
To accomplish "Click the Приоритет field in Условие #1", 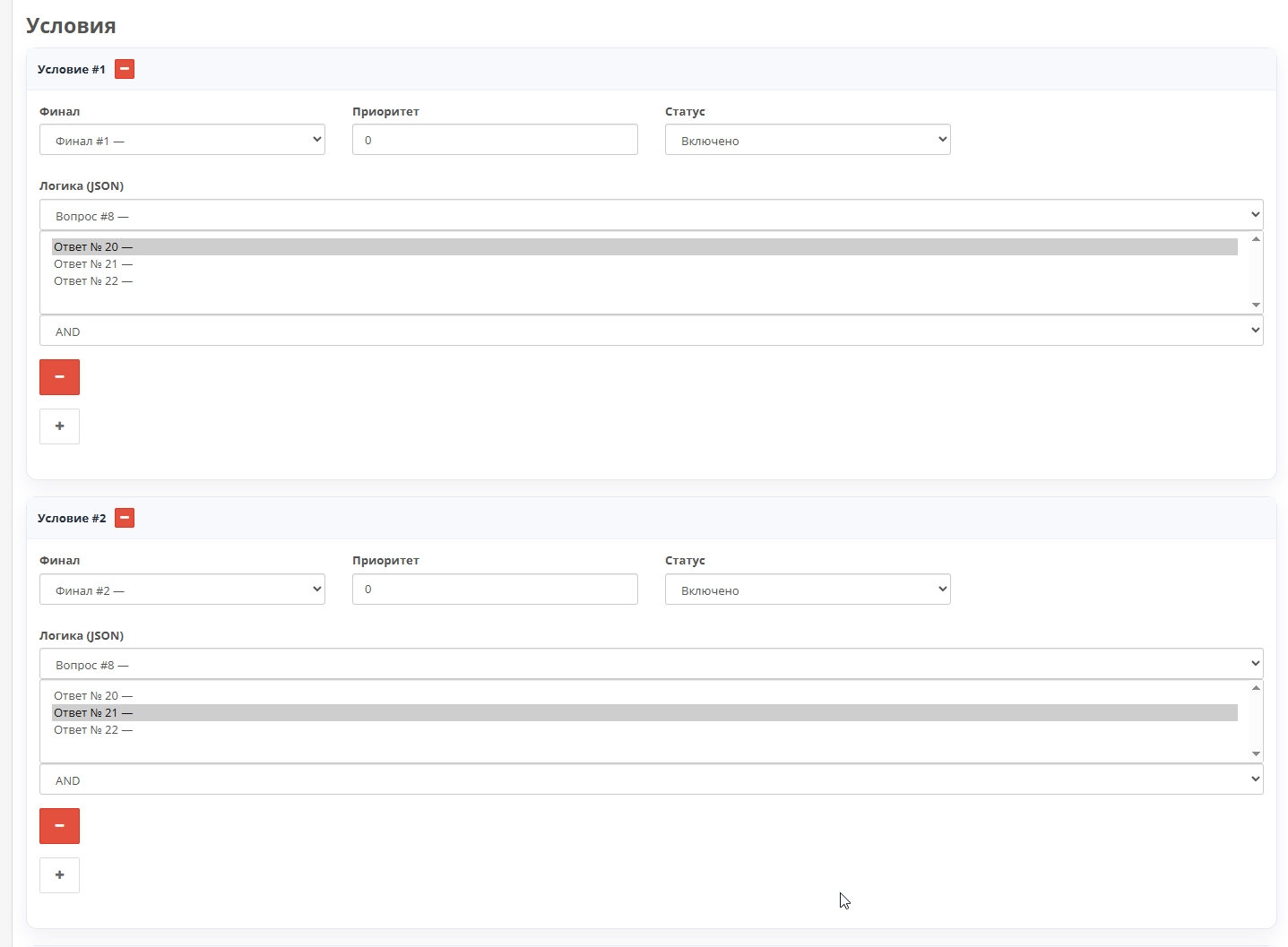I will coord(495,140).
